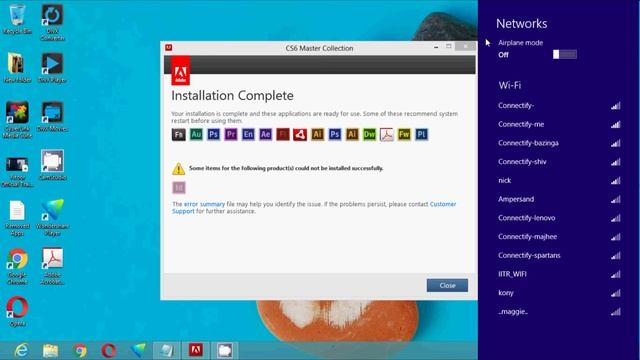Select the CyberLink Media Suite desktop icon

17,120
